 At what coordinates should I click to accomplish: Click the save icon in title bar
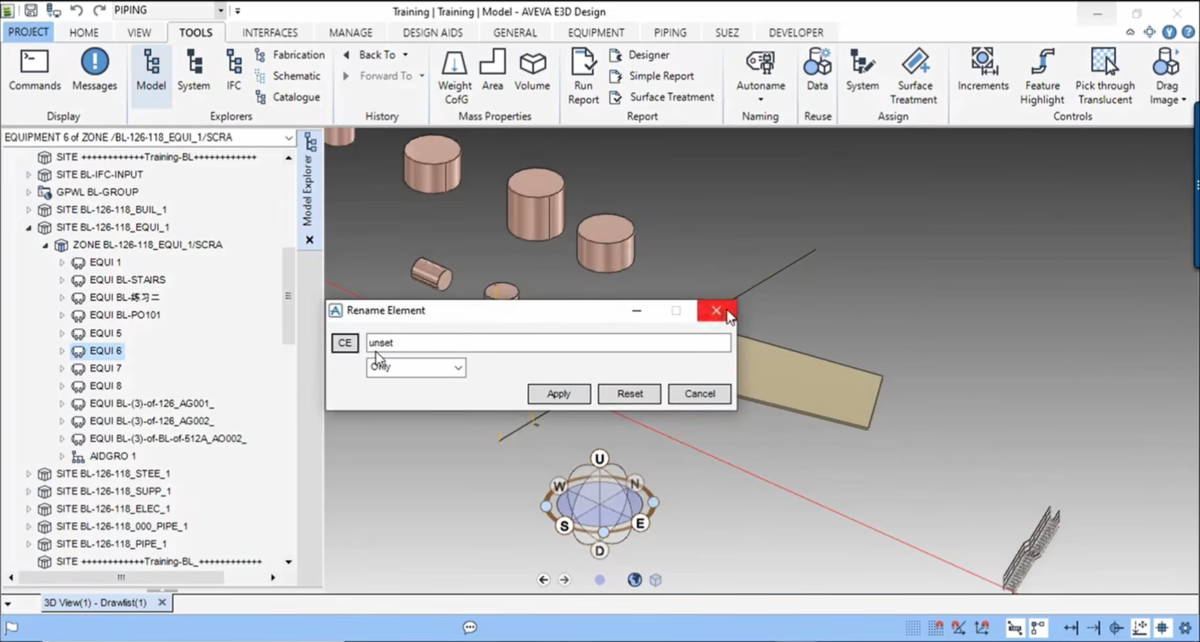[x=31, y=10]
